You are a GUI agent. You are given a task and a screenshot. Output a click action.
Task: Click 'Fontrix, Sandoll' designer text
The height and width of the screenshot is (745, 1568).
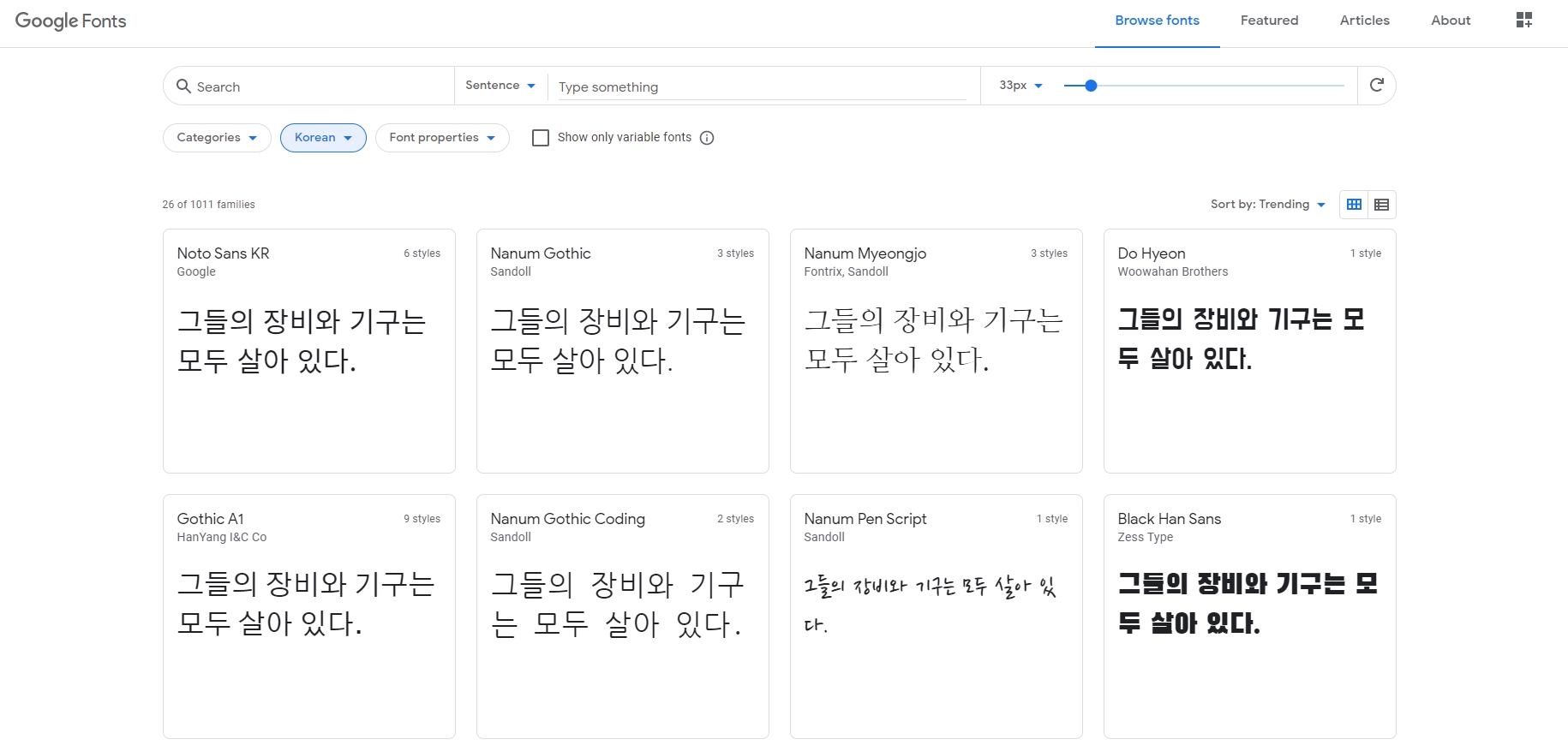pyautogui.click(x=846, y=271)
